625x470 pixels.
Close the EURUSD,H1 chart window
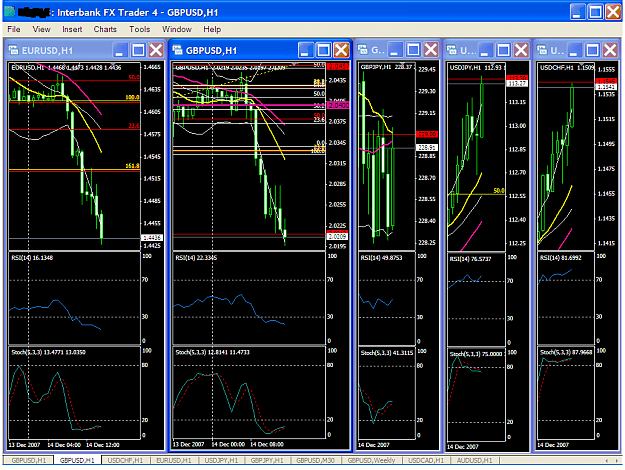[156, 50]
